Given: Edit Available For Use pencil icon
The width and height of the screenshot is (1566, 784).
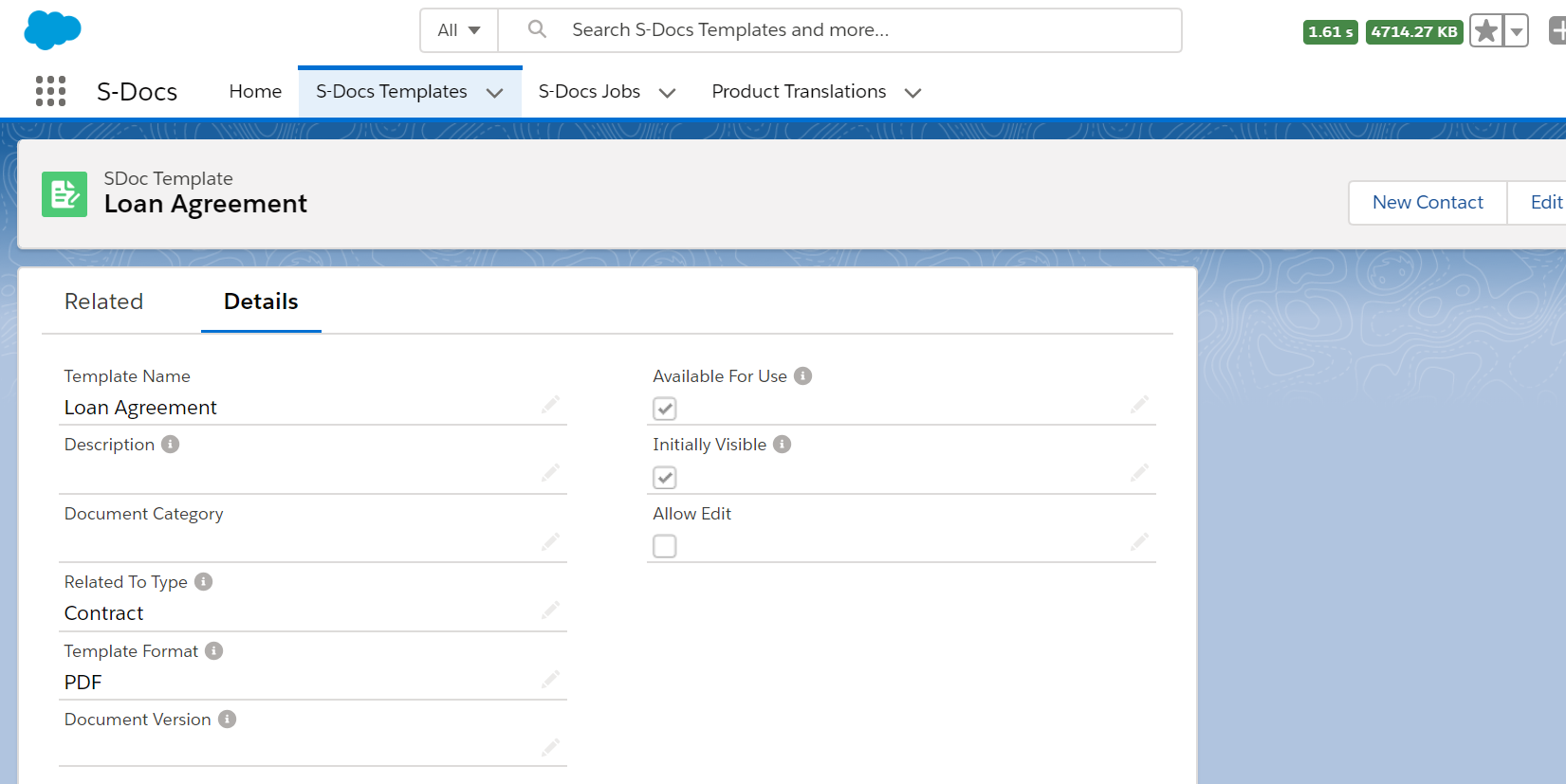Looking at the screenshot, I should pyautogui.click(x=1139, y=405).
